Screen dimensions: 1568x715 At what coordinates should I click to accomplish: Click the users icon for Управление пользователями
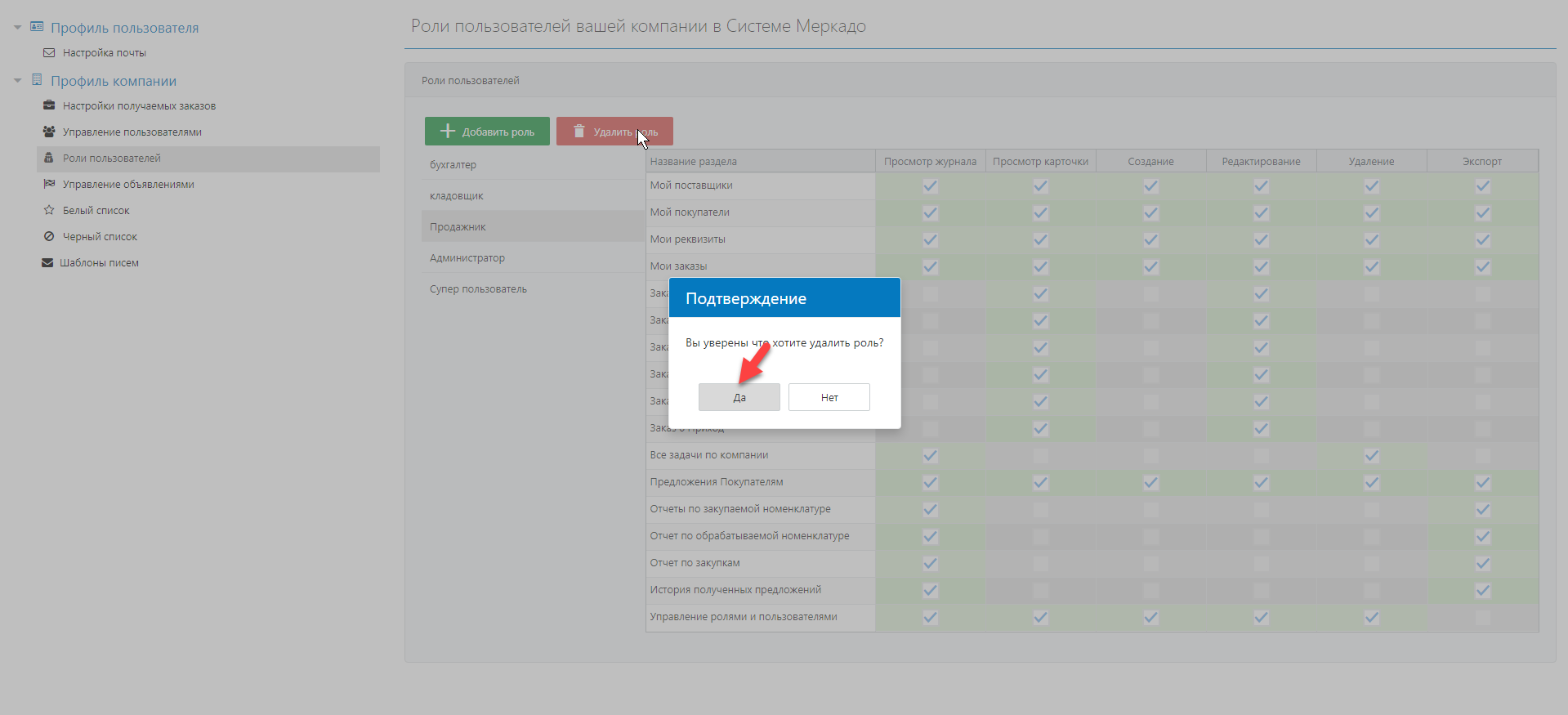[x=49, y=132]
